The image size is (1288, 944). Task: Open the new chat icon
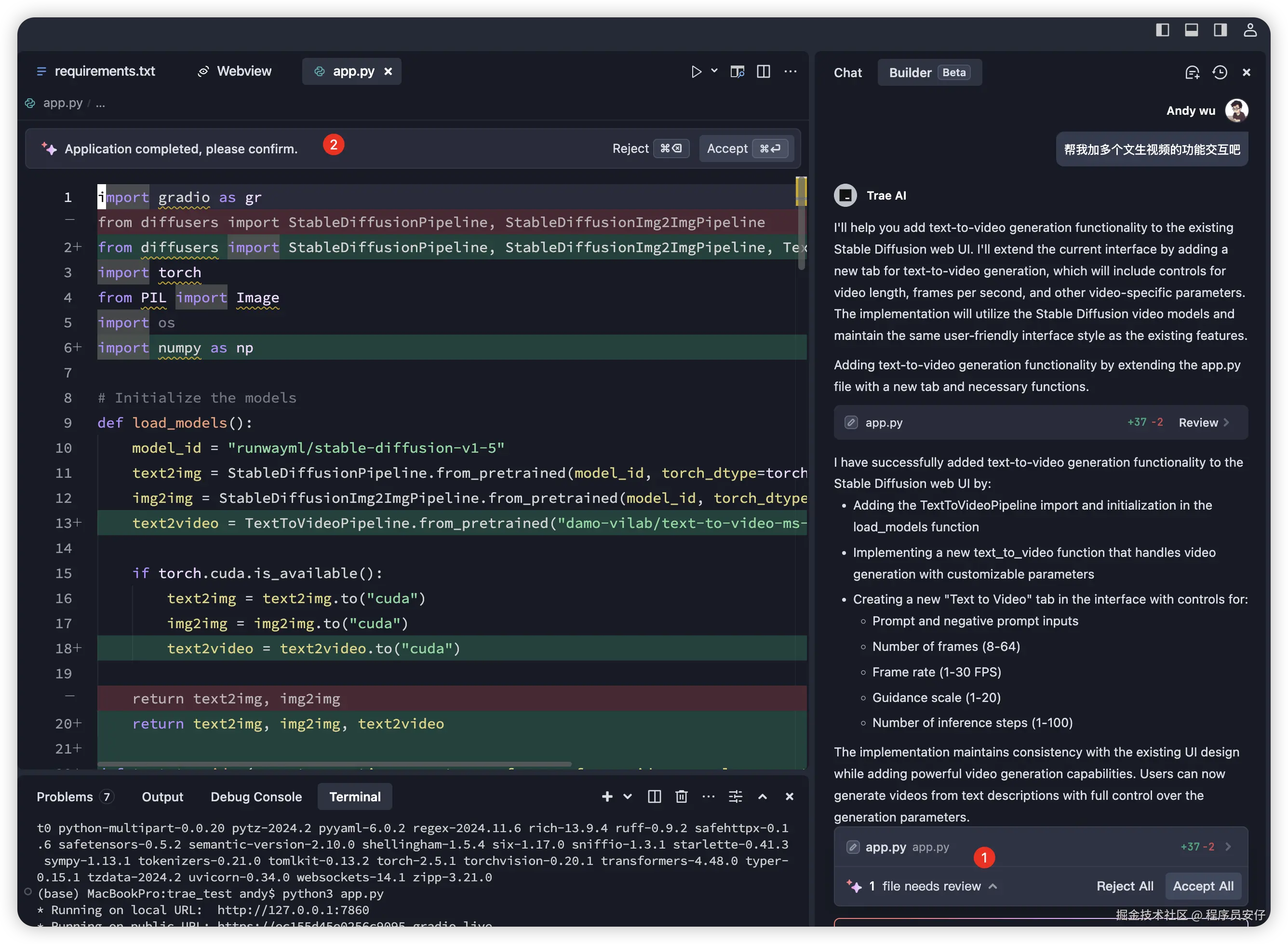click(x=1192, y=73)
